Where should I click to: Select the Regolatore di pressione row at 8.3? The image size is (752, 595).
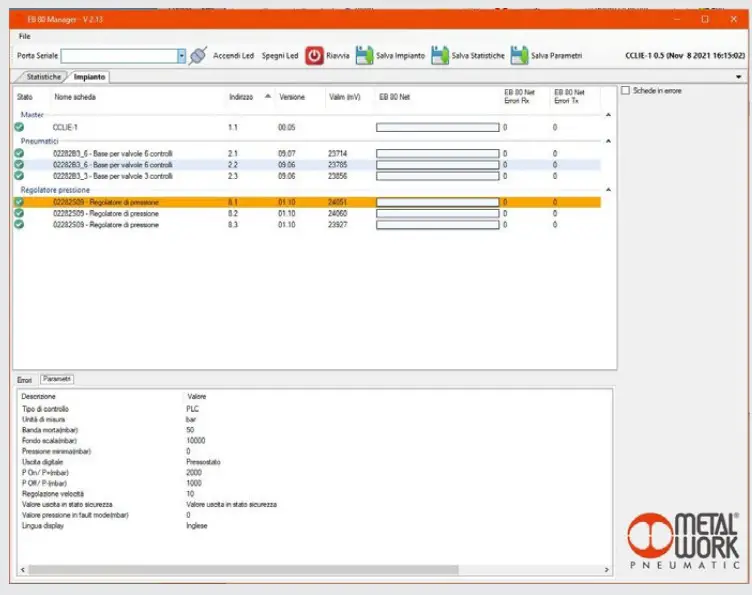coord(307,224)
